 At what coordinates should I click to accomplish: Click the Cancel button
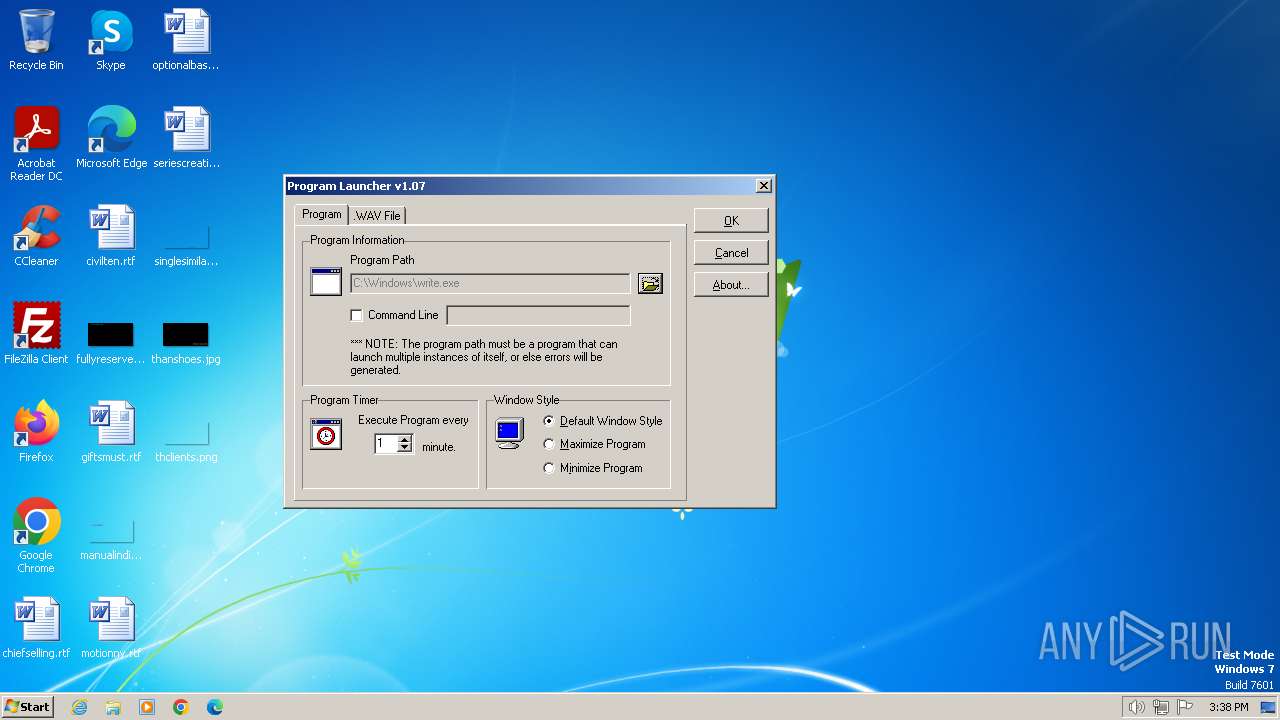tap(731, 253)
